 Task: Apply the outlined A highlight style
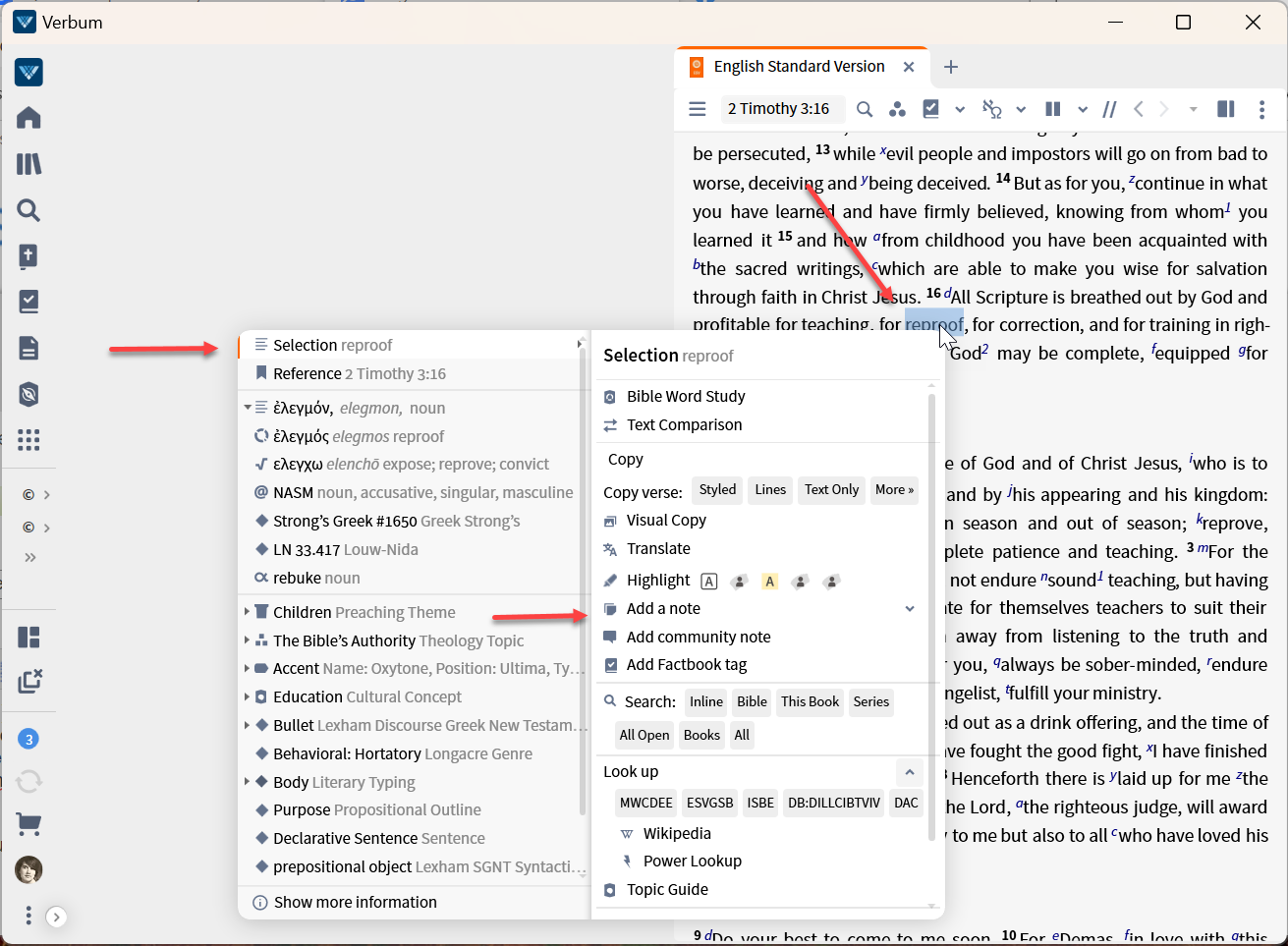pyautogui.click(x=709, y=582)
